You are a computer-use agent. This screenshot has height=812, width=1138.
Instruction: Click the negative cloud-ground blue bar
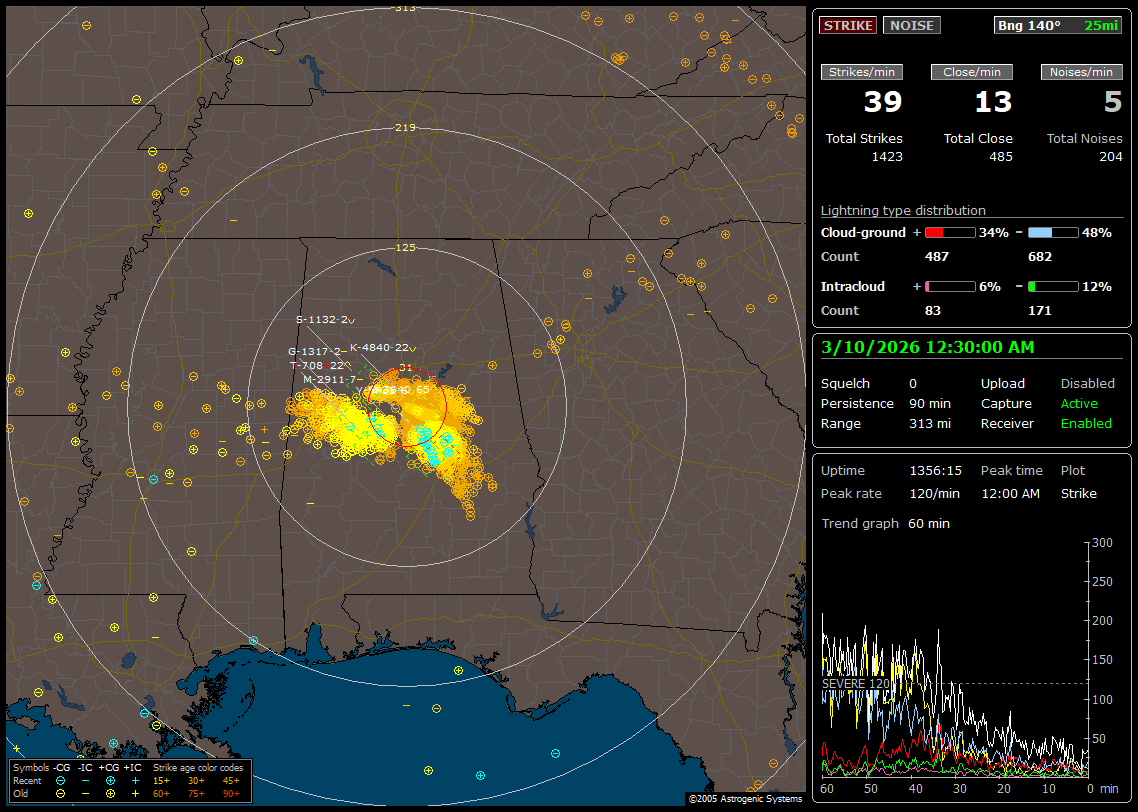1053,232
